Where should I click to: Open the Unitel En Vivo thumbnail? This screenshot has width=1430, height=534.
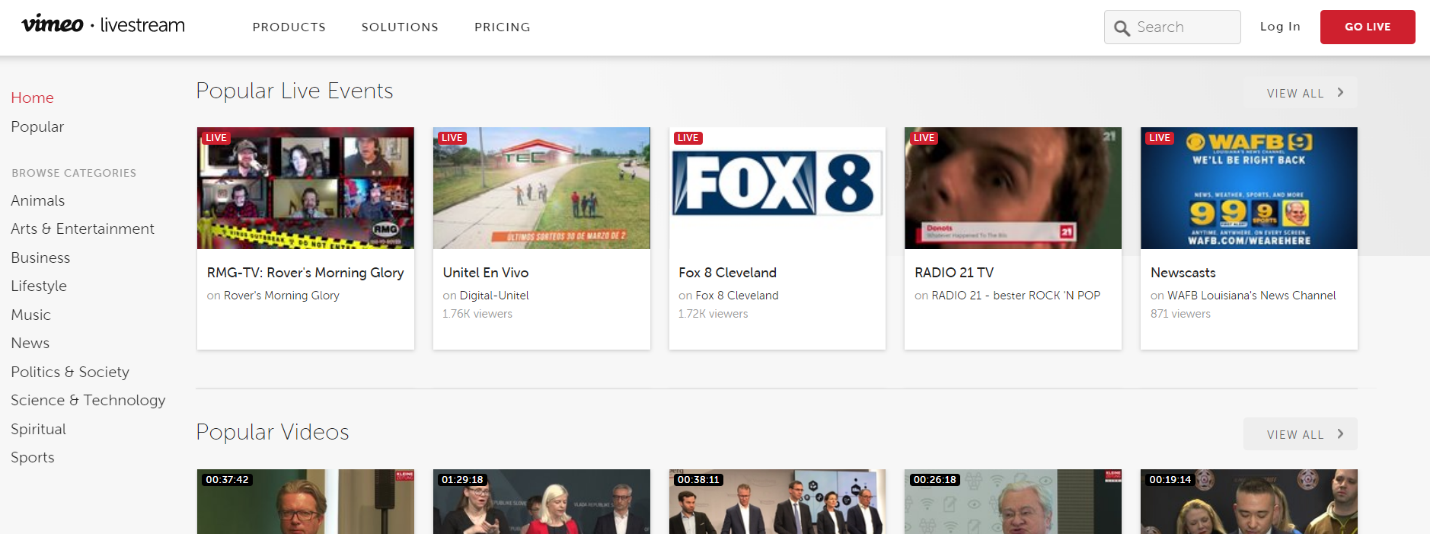point(541,188)
